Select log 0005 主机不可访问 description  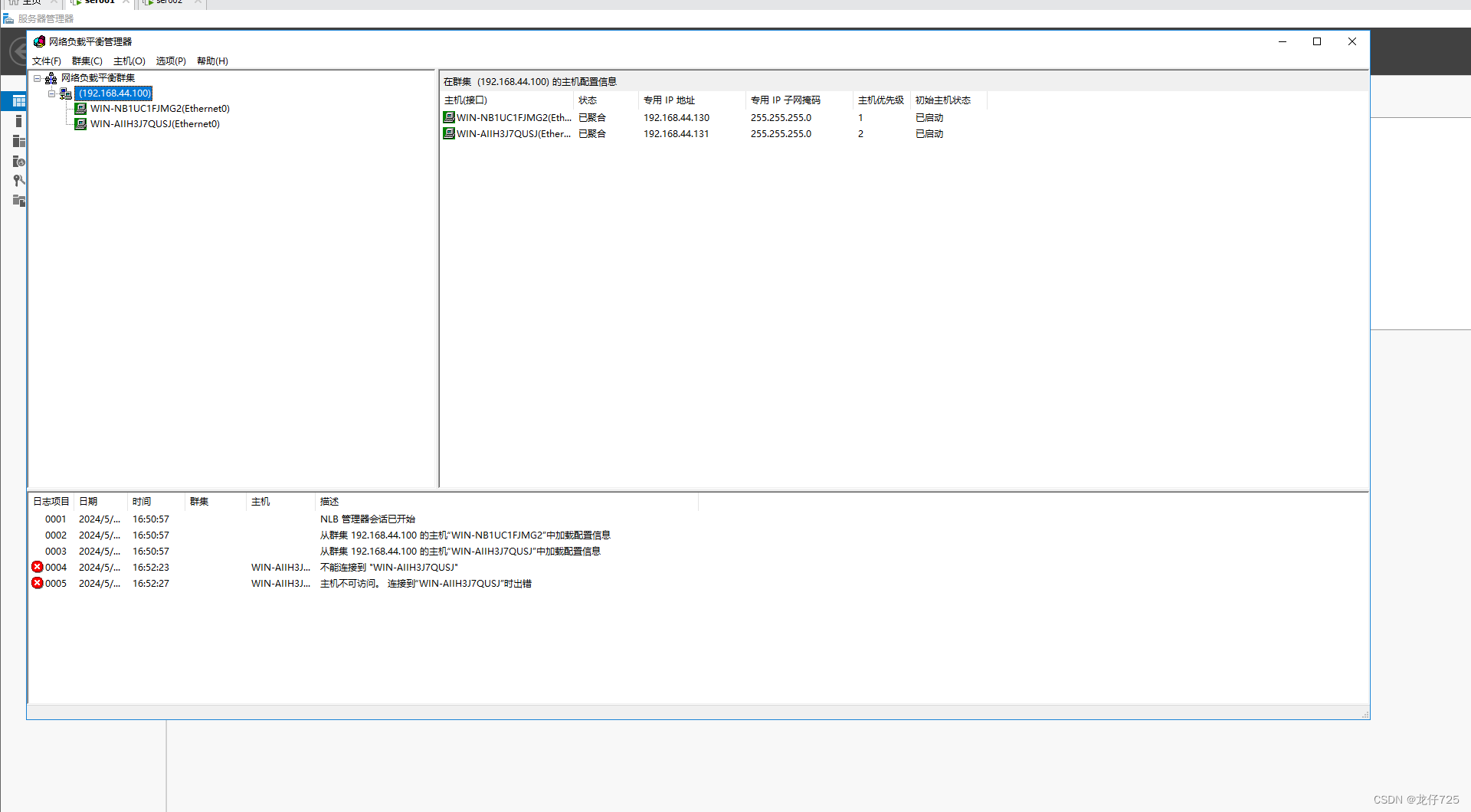[x=426, y=584]
